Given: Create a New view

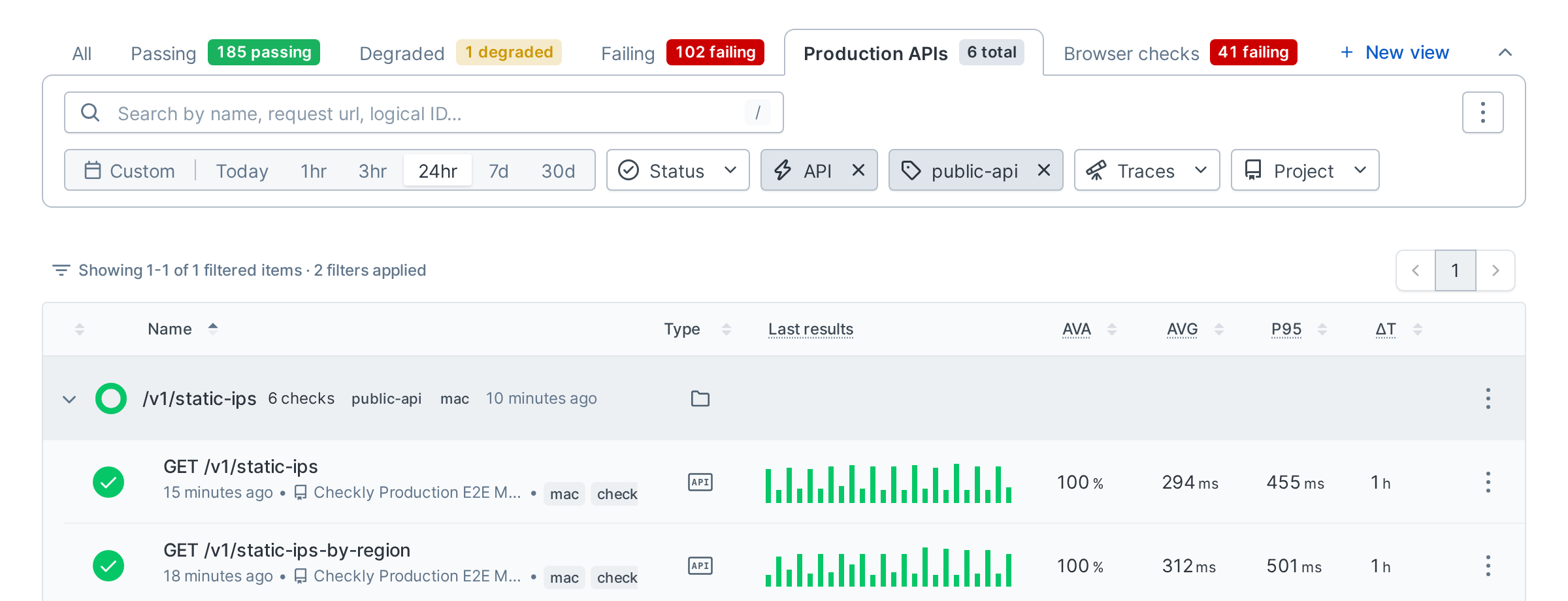Looking at the screenshot, I should 1394,52.
